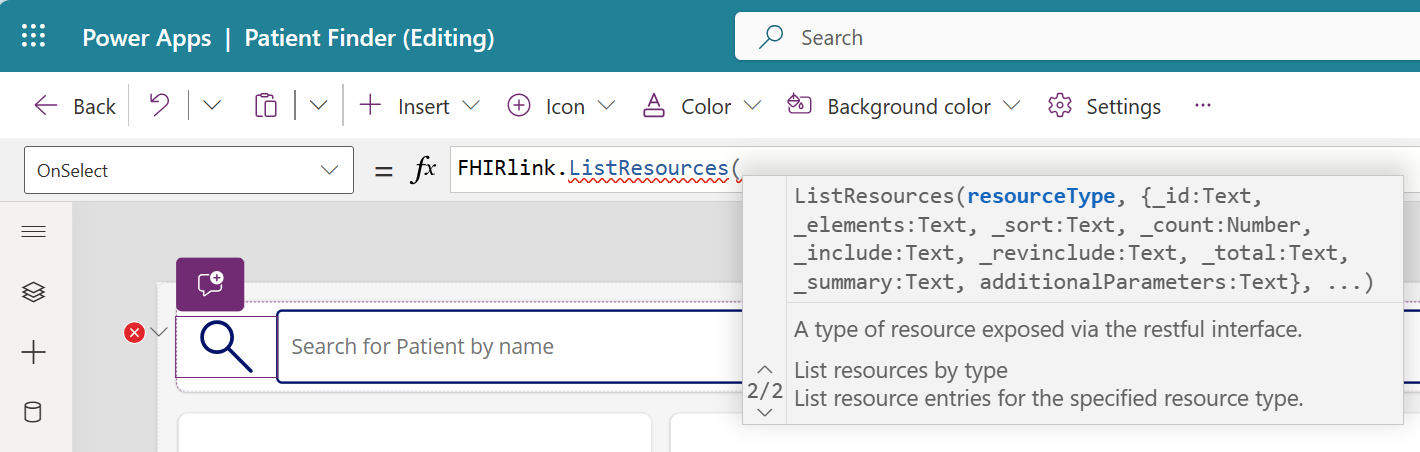Click the Undo icon
Screen dimensions: 1420x452
(159, 105)
